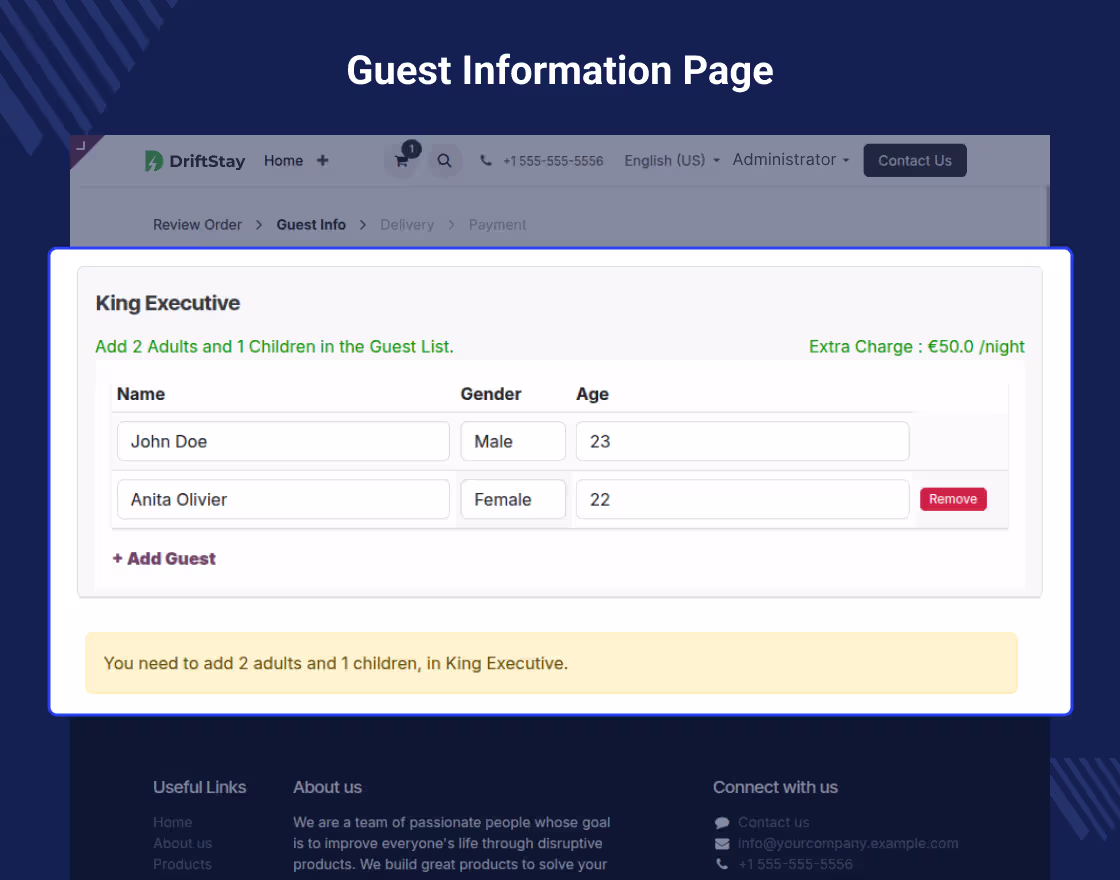Click the Extra Charge €50.0 /night text
This screenshot has width=1120, height=880.
pos(916,346)
